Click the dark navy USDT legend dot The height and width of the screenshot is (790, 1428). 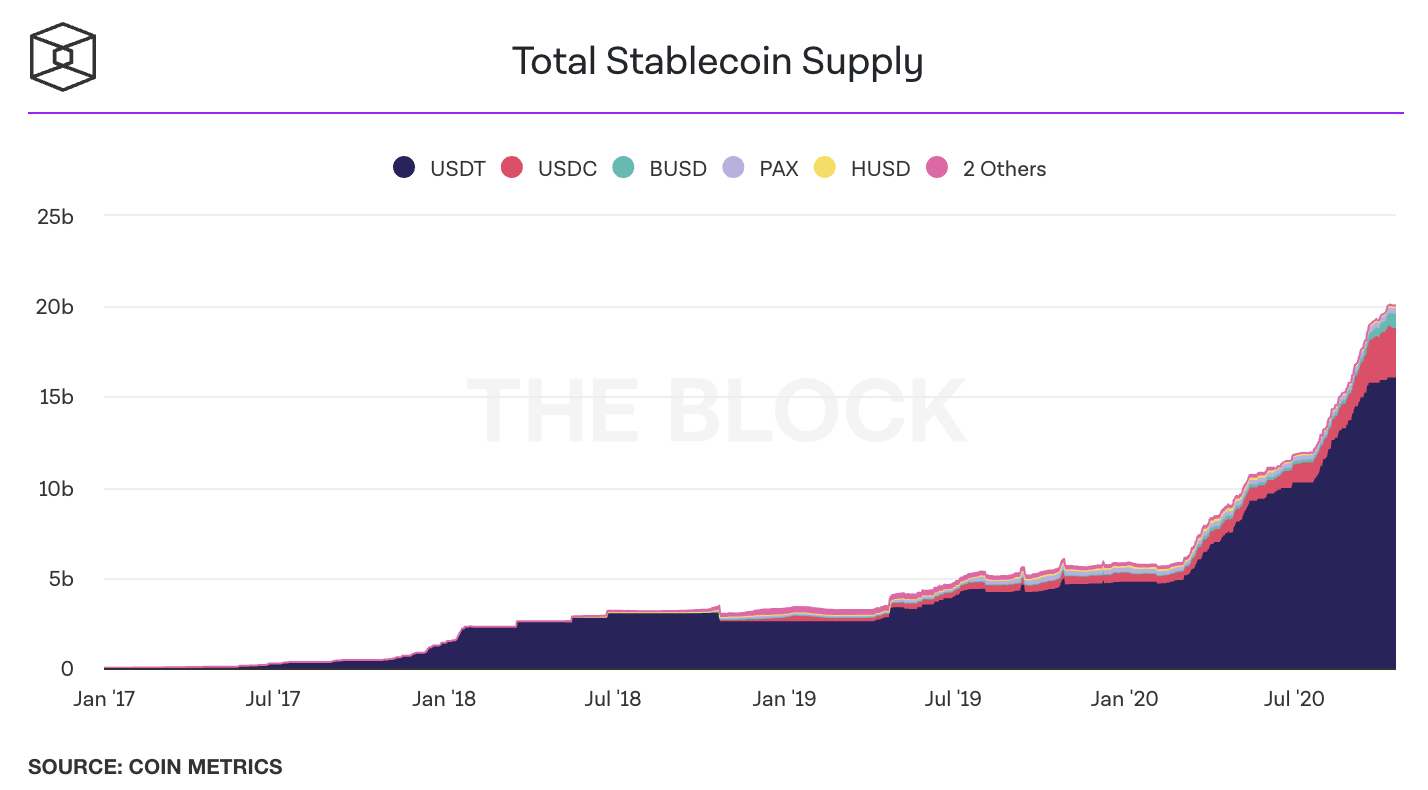(404, 168)
